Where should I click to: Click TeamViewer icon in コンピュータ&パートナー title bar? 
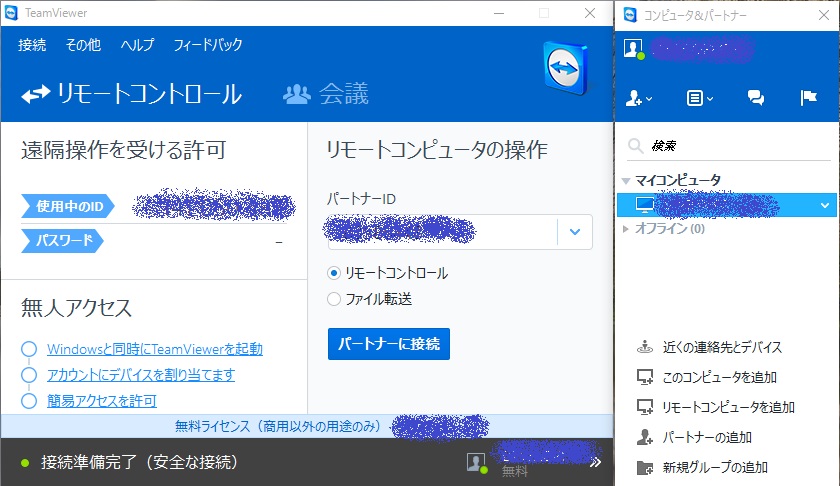tap(630, 15)
